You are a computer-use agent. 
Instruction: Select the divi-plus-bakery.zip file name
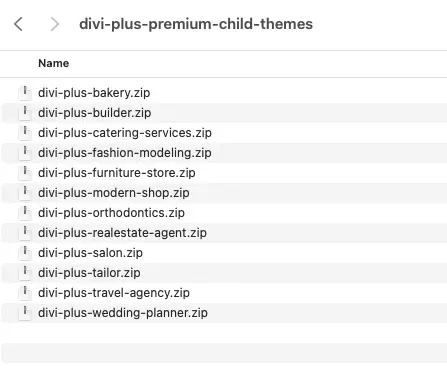[94, 93]
